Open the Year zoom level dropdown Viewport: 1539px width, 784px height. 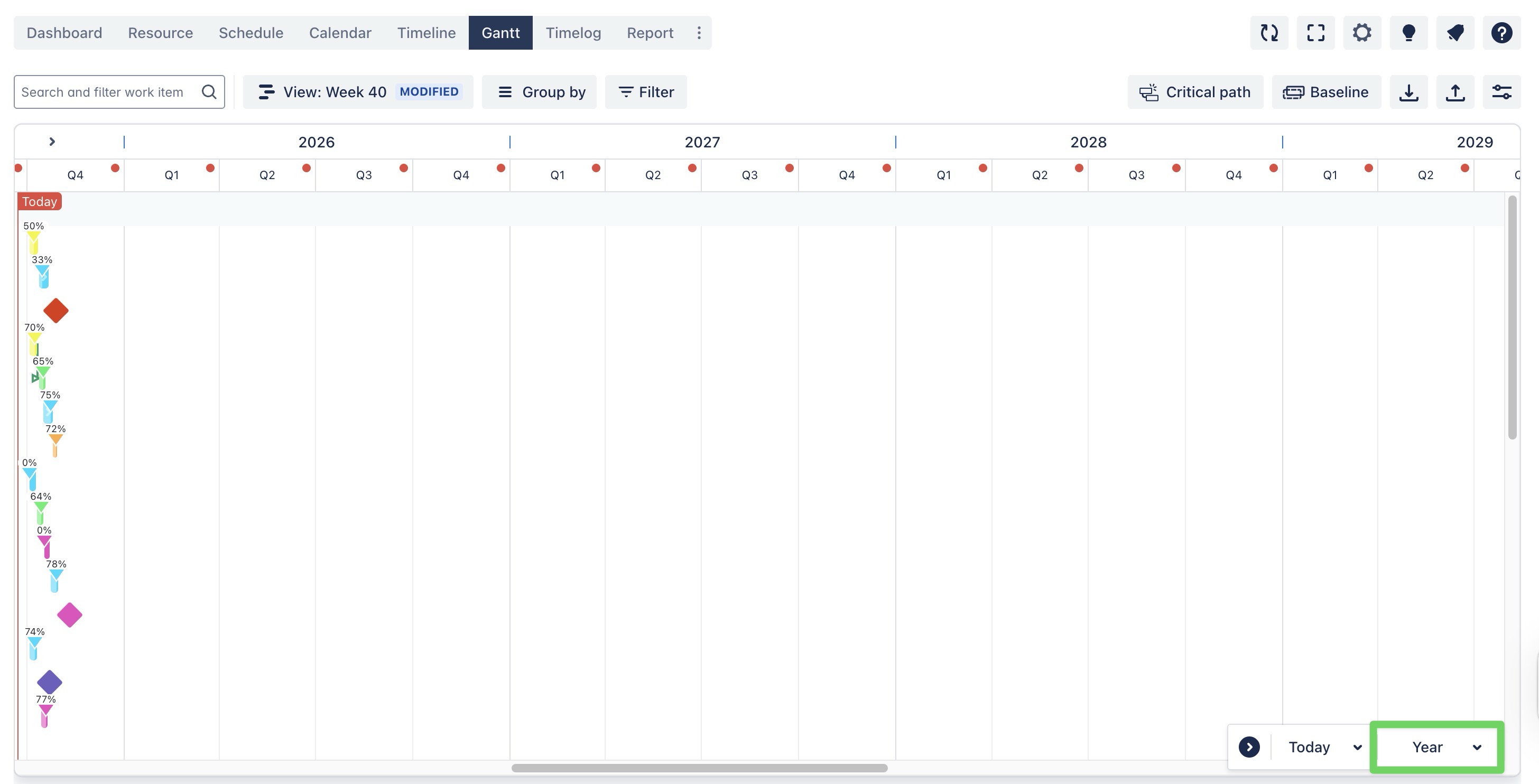pyautogui.click(x=1437, y=747)
